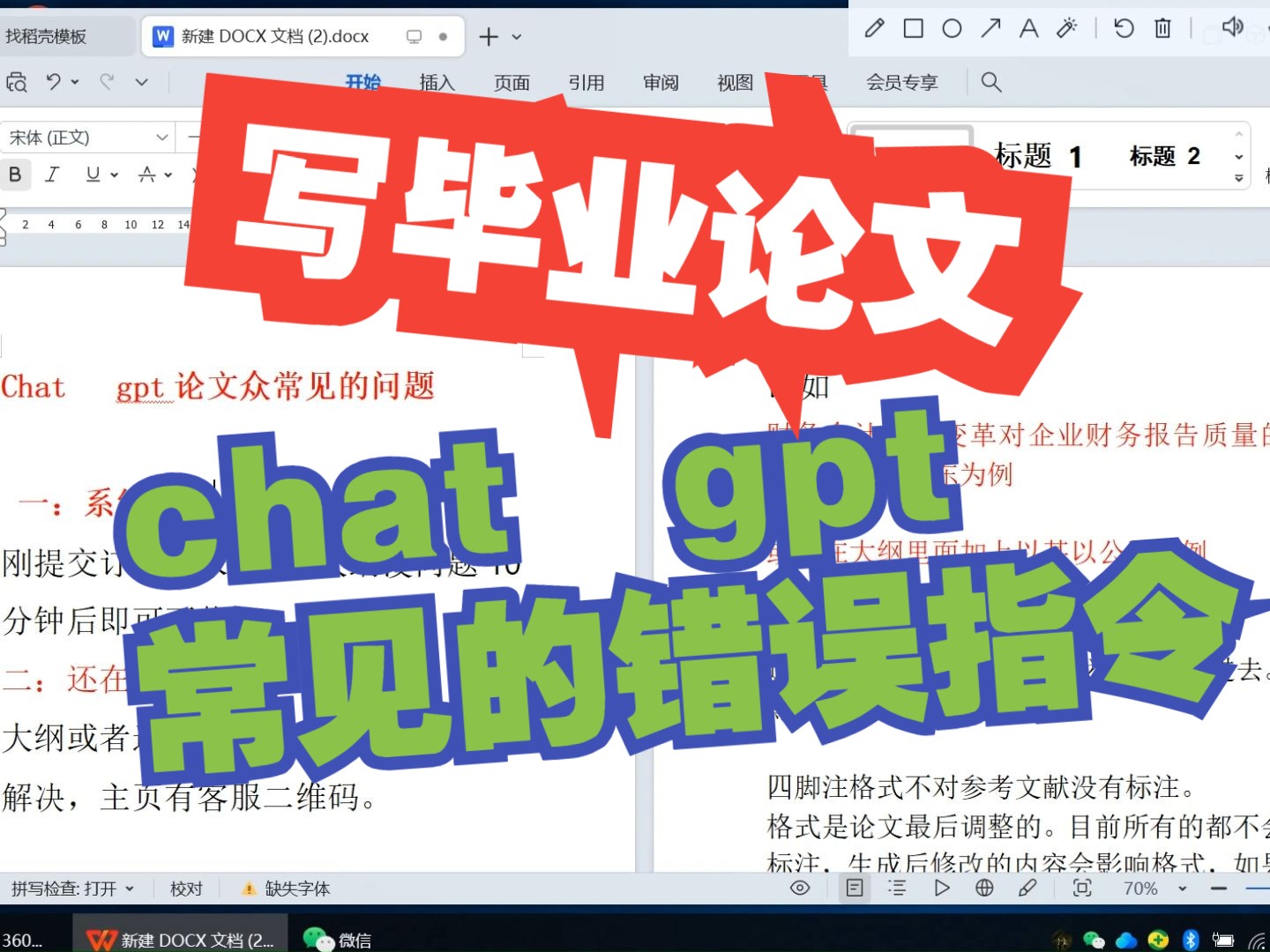Select the text A annotation tool
Viewport: 1270px width, 952px height.
coord(1028,29)
